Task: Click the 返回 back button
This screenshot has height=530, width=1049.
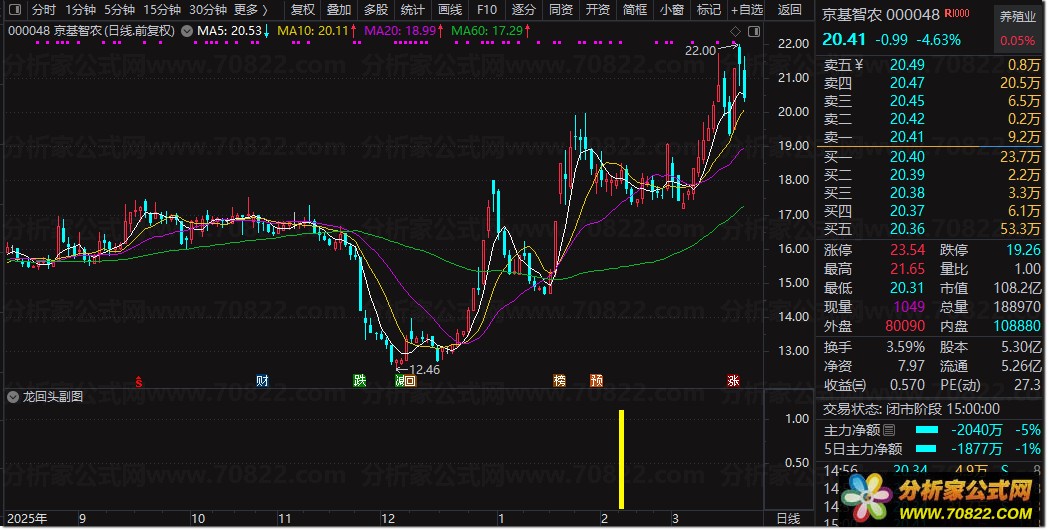Action: (790, 10)
